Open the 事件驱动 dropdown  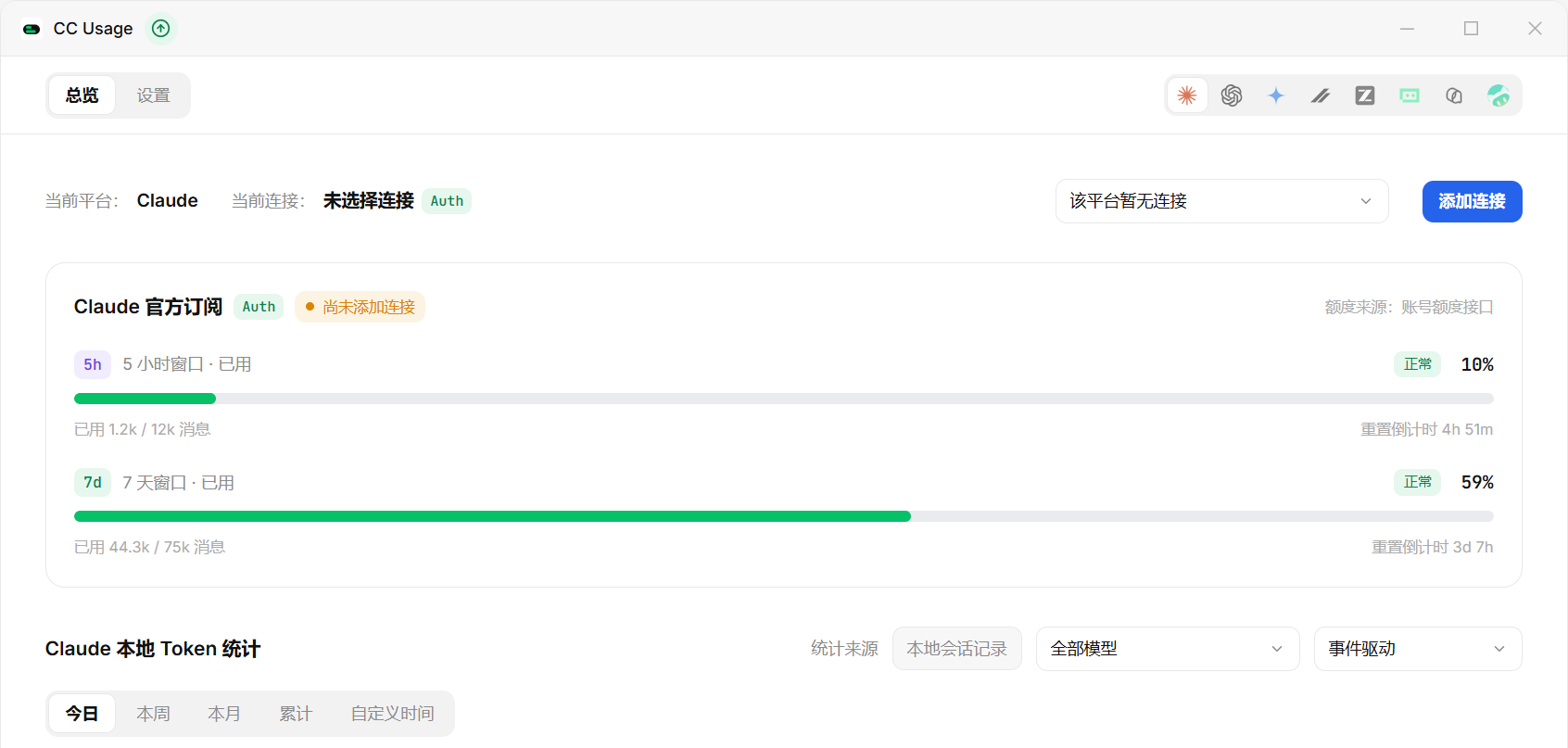coord(1418,649)
